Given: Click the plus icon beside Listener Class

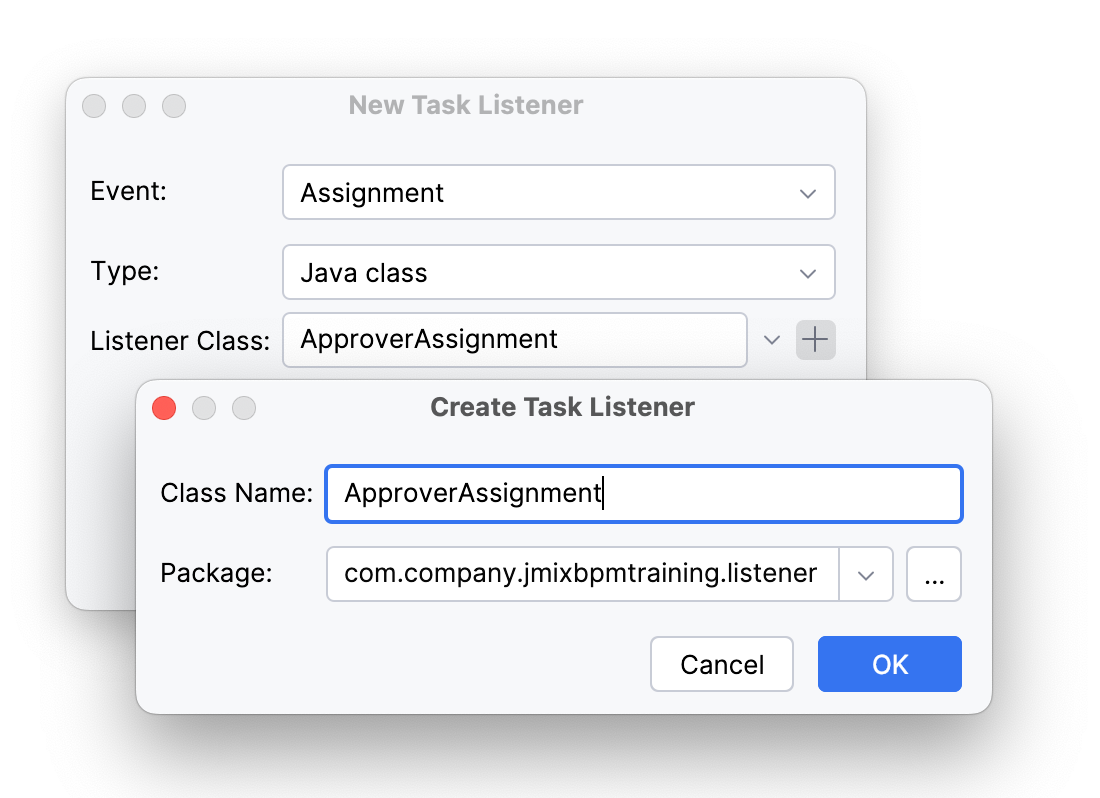Looking at the screenshot, I should 816,340.
